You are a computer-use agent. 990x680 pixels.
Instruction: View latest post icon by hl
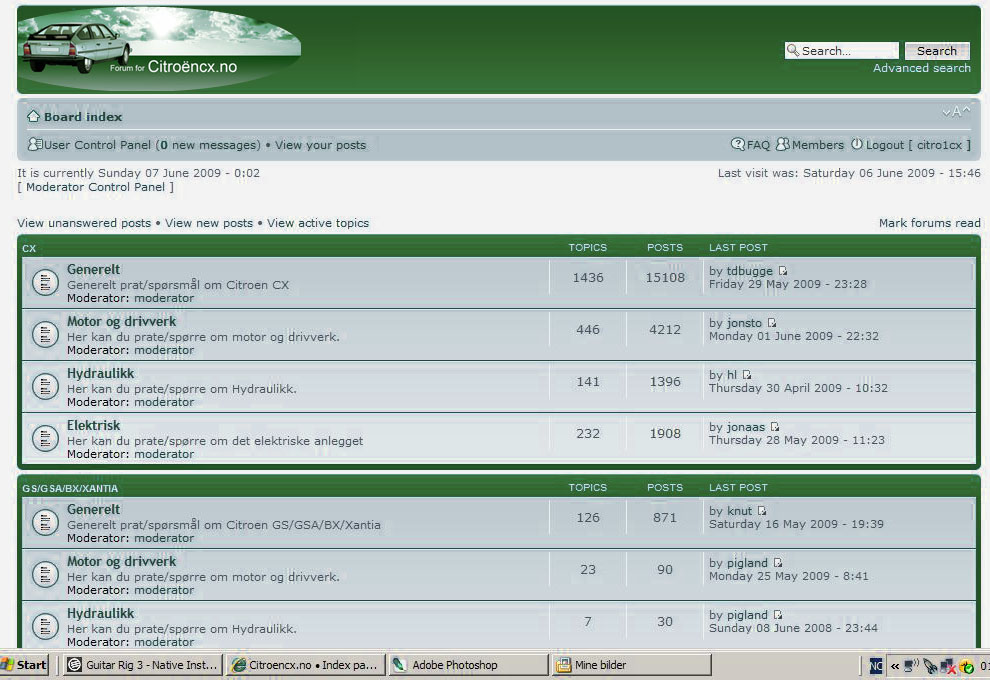click(747, 374)
